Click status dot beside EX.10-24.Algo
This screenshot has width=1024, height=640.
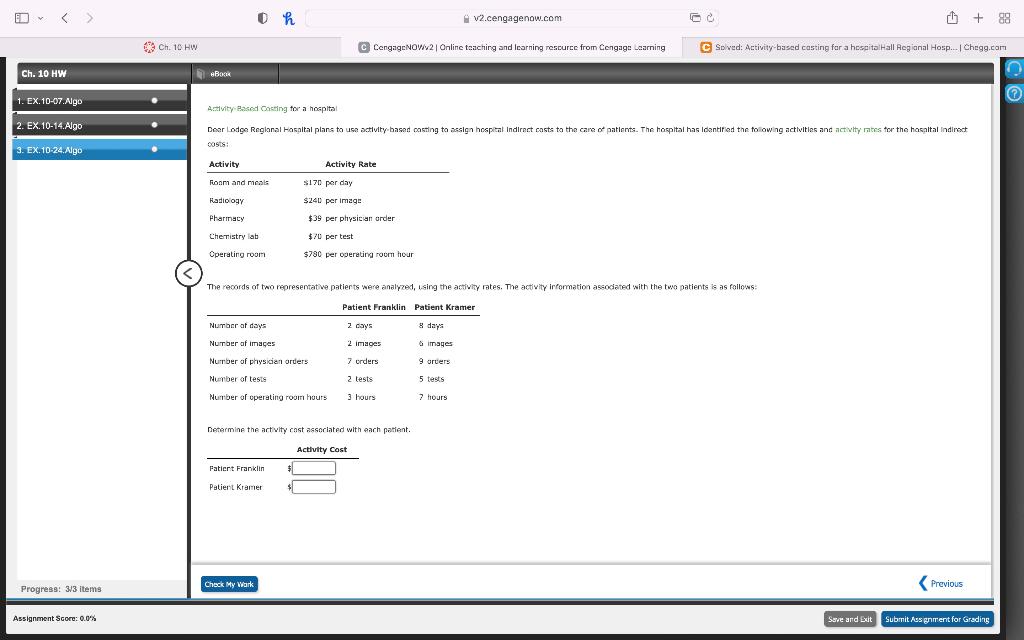pos(154,150)
